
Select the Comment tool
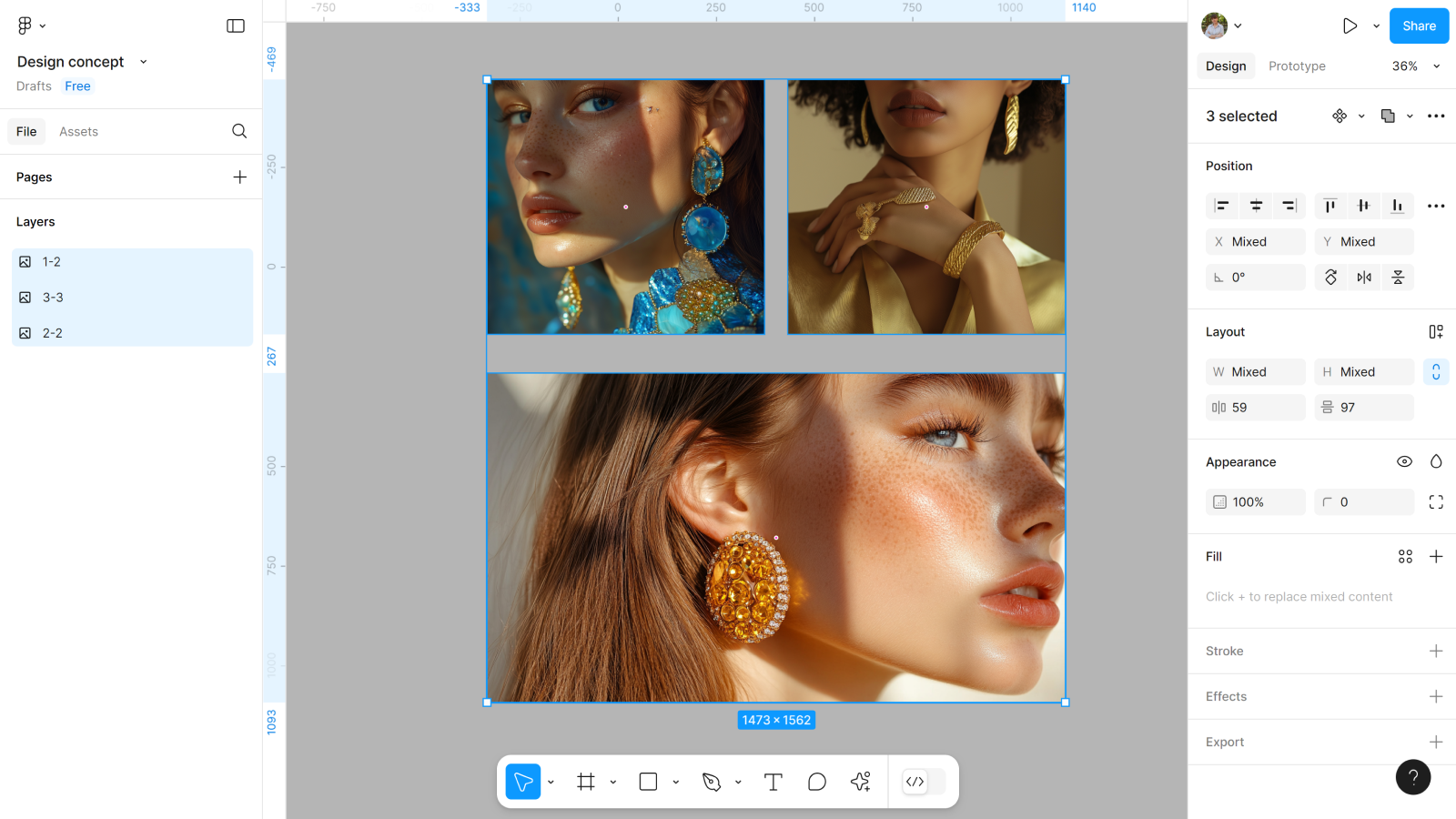816,782
